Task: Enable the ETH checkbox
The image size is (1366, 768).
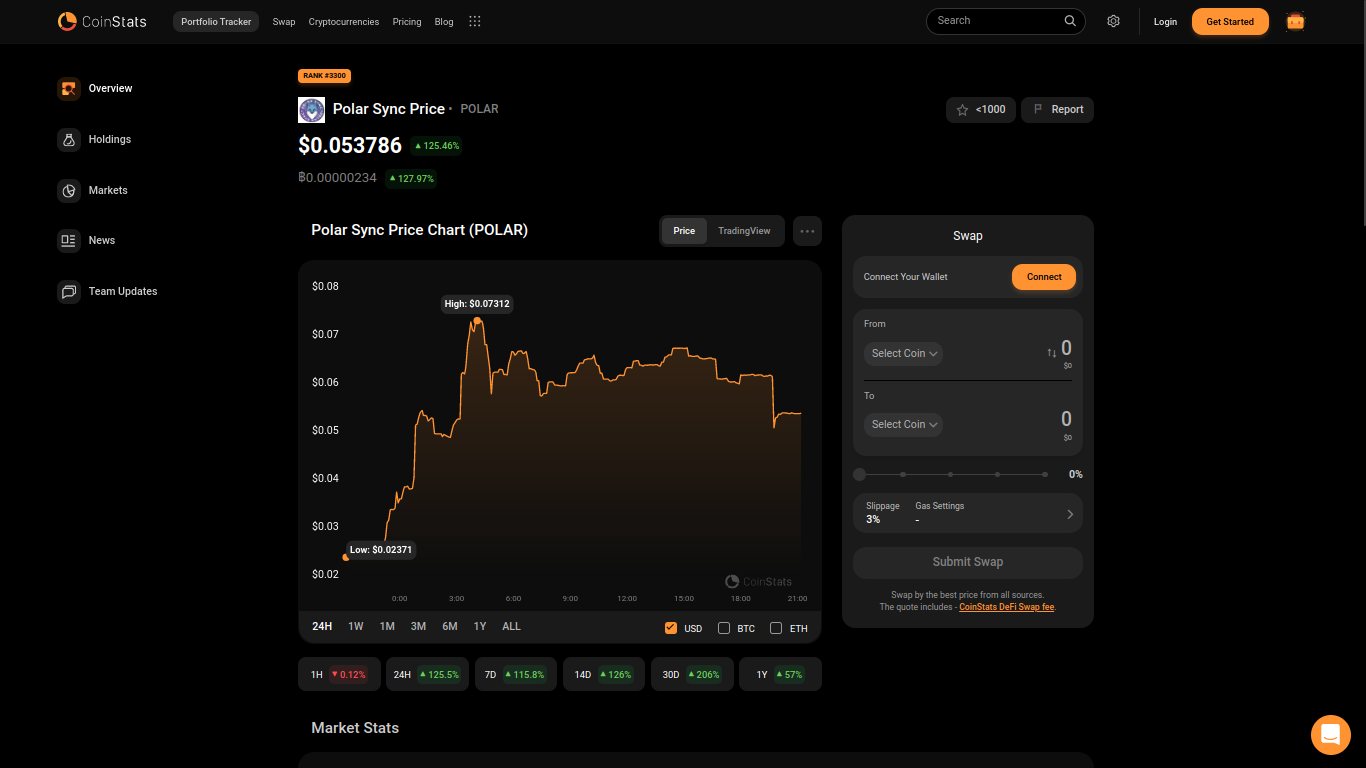Action: [x=776, y=628]
